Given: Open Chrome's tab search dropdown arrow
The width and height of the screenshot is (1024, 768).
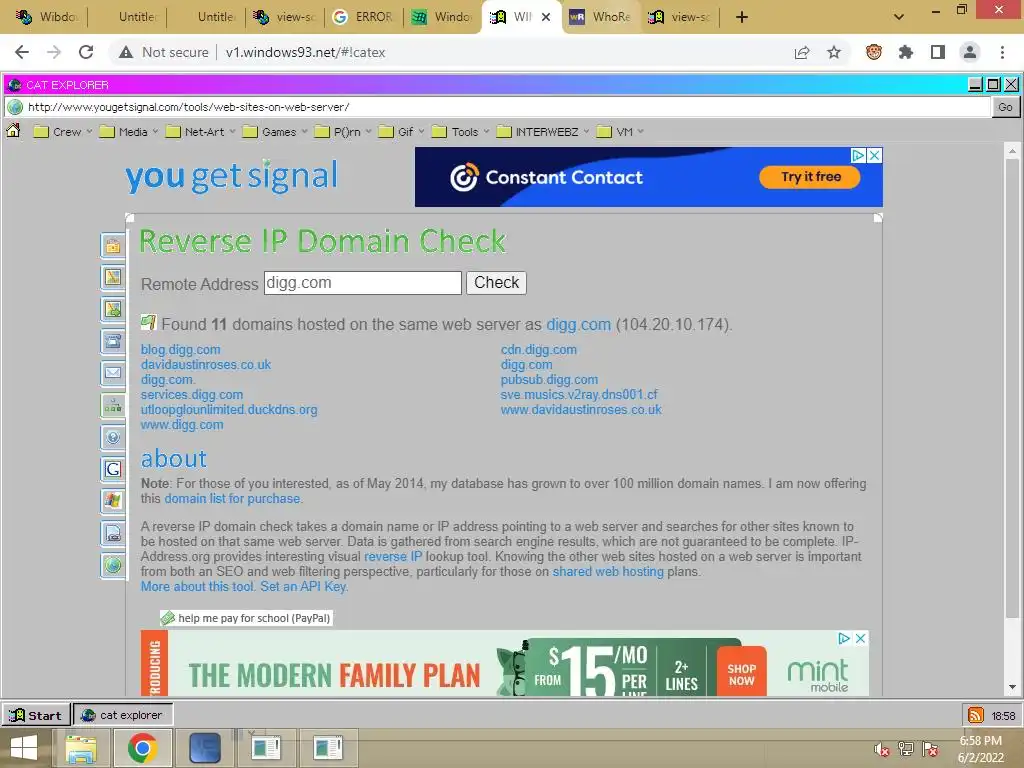Looking at the screenshot, I should 899,17.
